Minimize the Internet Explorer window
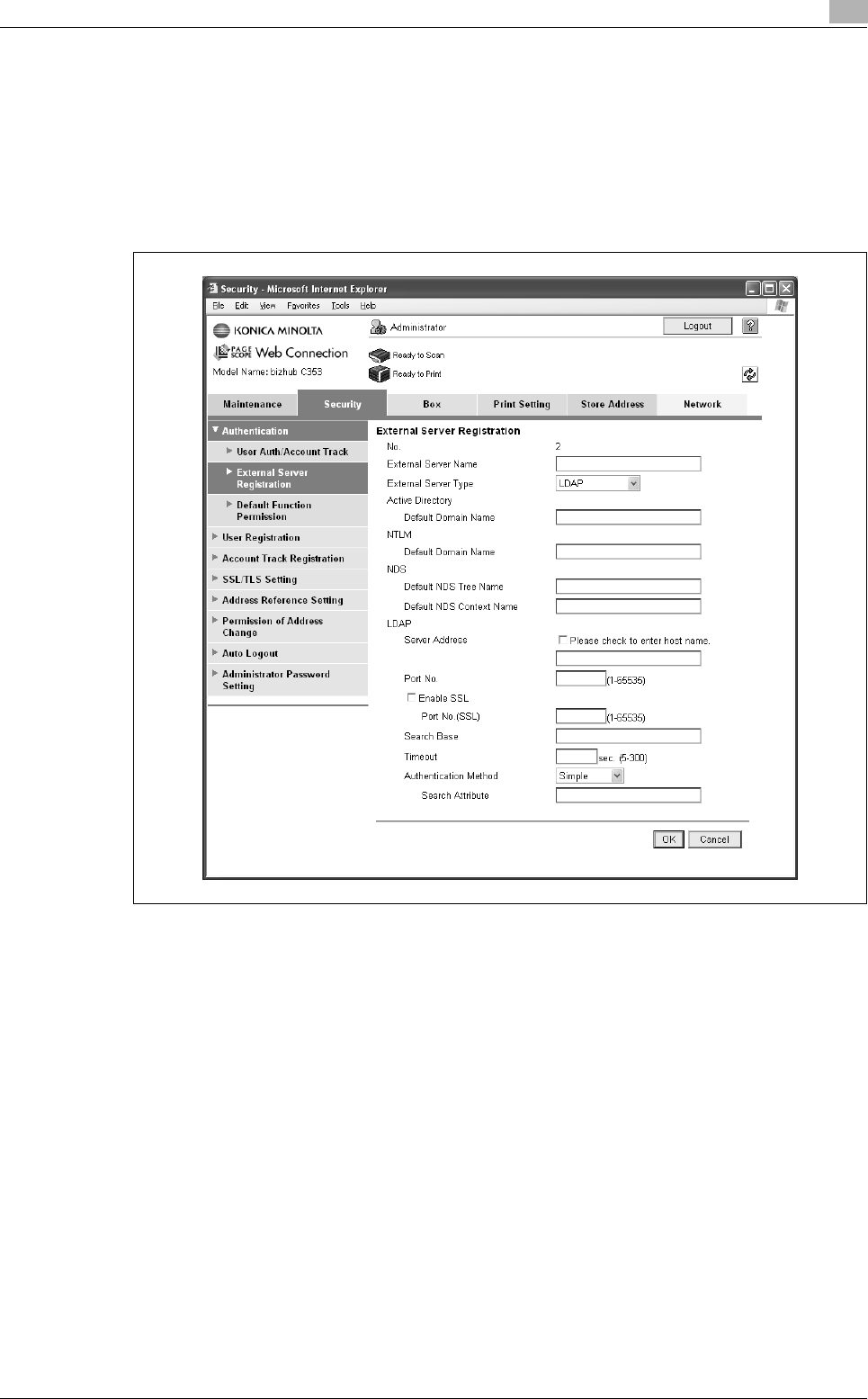 pyautogui.click(x=753, y=289)
